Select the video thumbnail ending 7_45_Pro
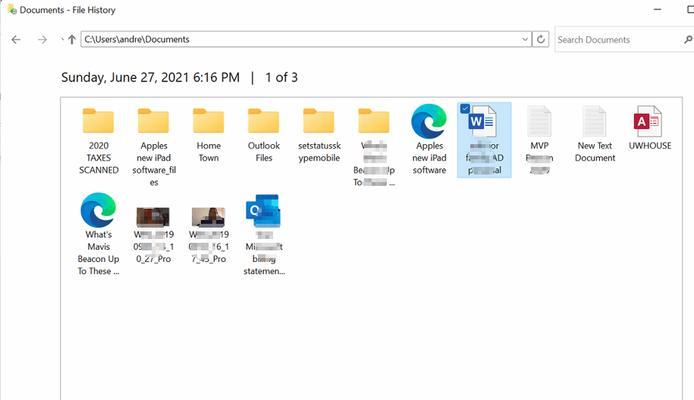Viewport: 694px width, 400px height. tap(208, 235)
